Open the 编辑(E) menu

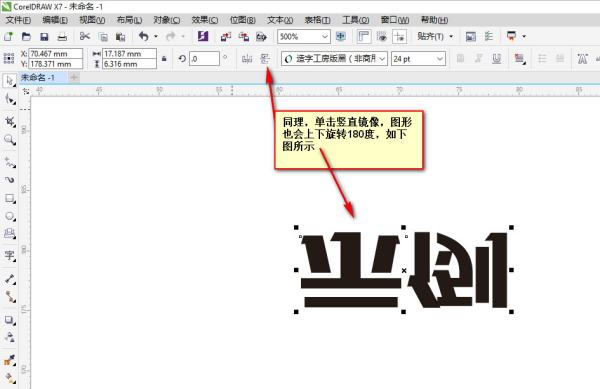click(x=55, y=20)
